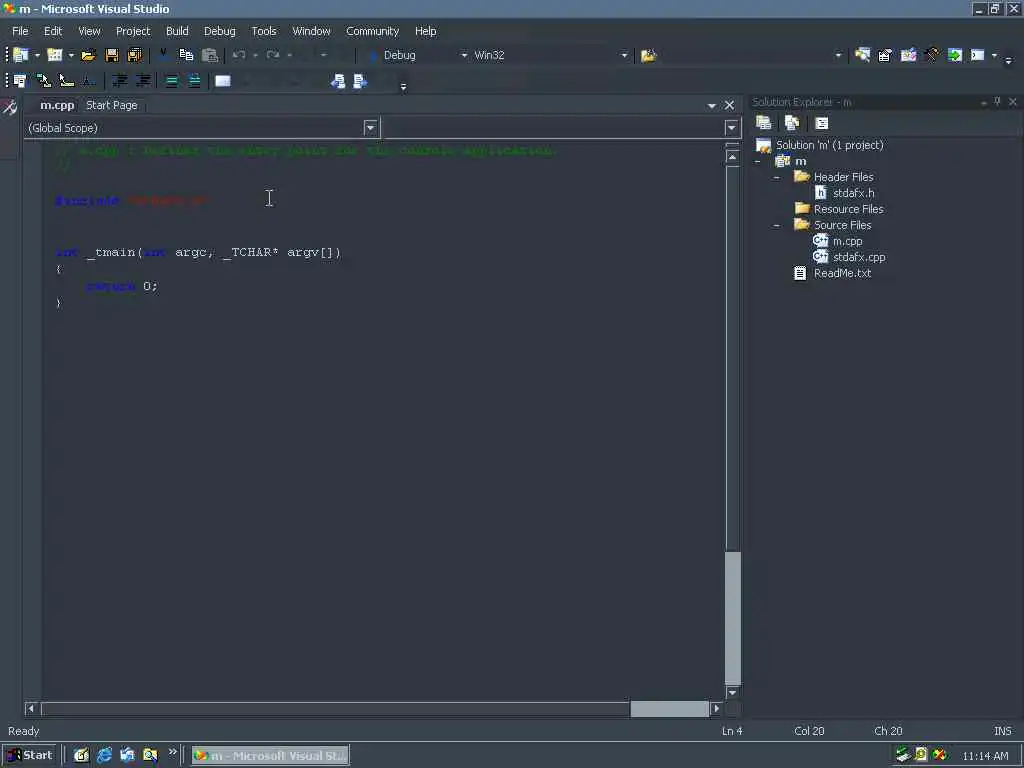Comment out the selected lines icon
Image resolution: width=1024 pixels, height=768 pixels.
(171, 81)
